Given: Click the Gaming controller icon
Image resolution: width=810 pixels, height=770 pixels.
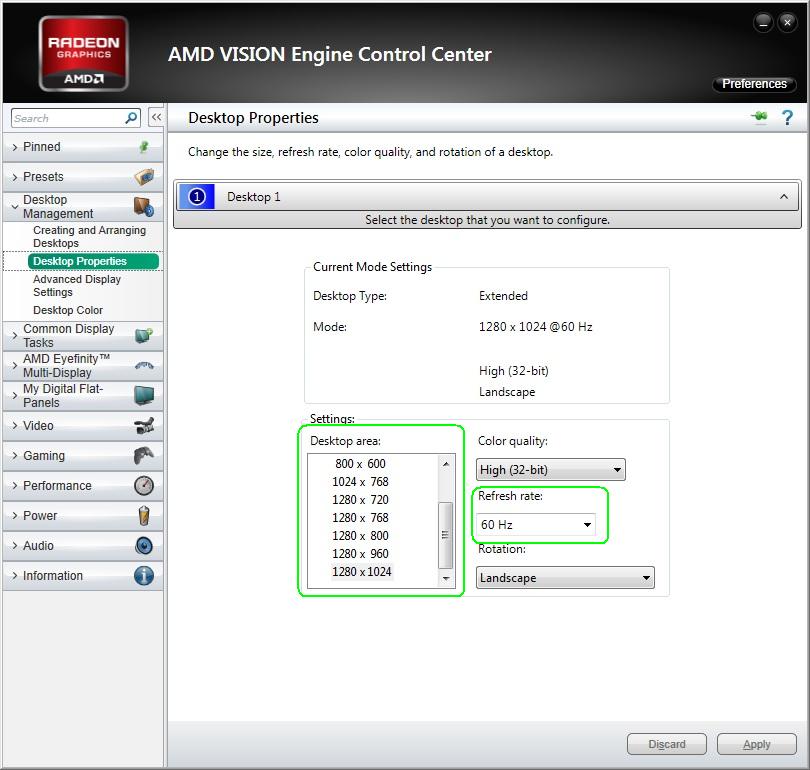Looking at the screenshot, I should [x=144, y=455].
